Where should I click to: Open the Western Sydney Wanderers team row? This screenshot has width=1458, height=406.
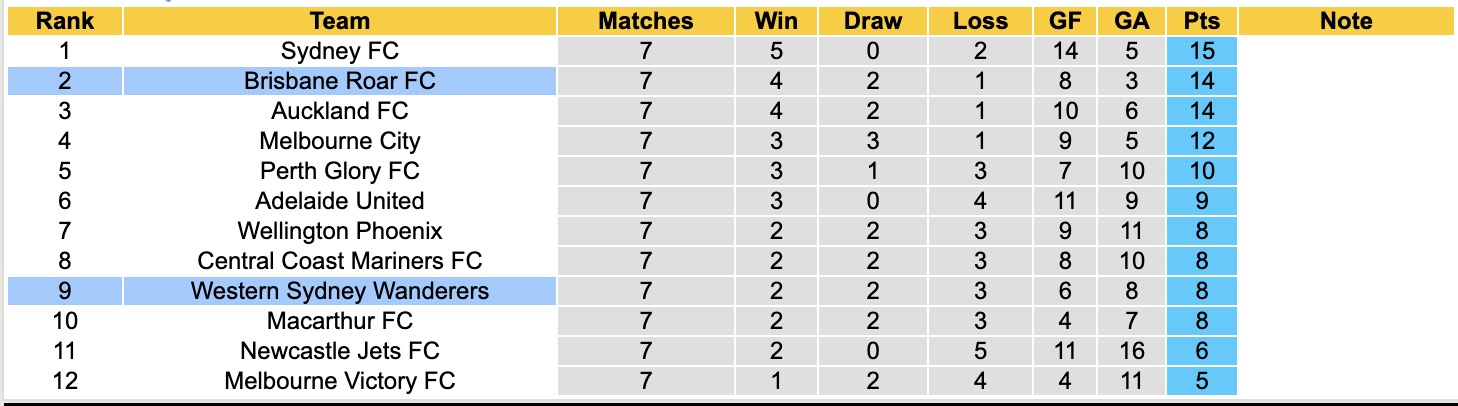tap(340, 291)
